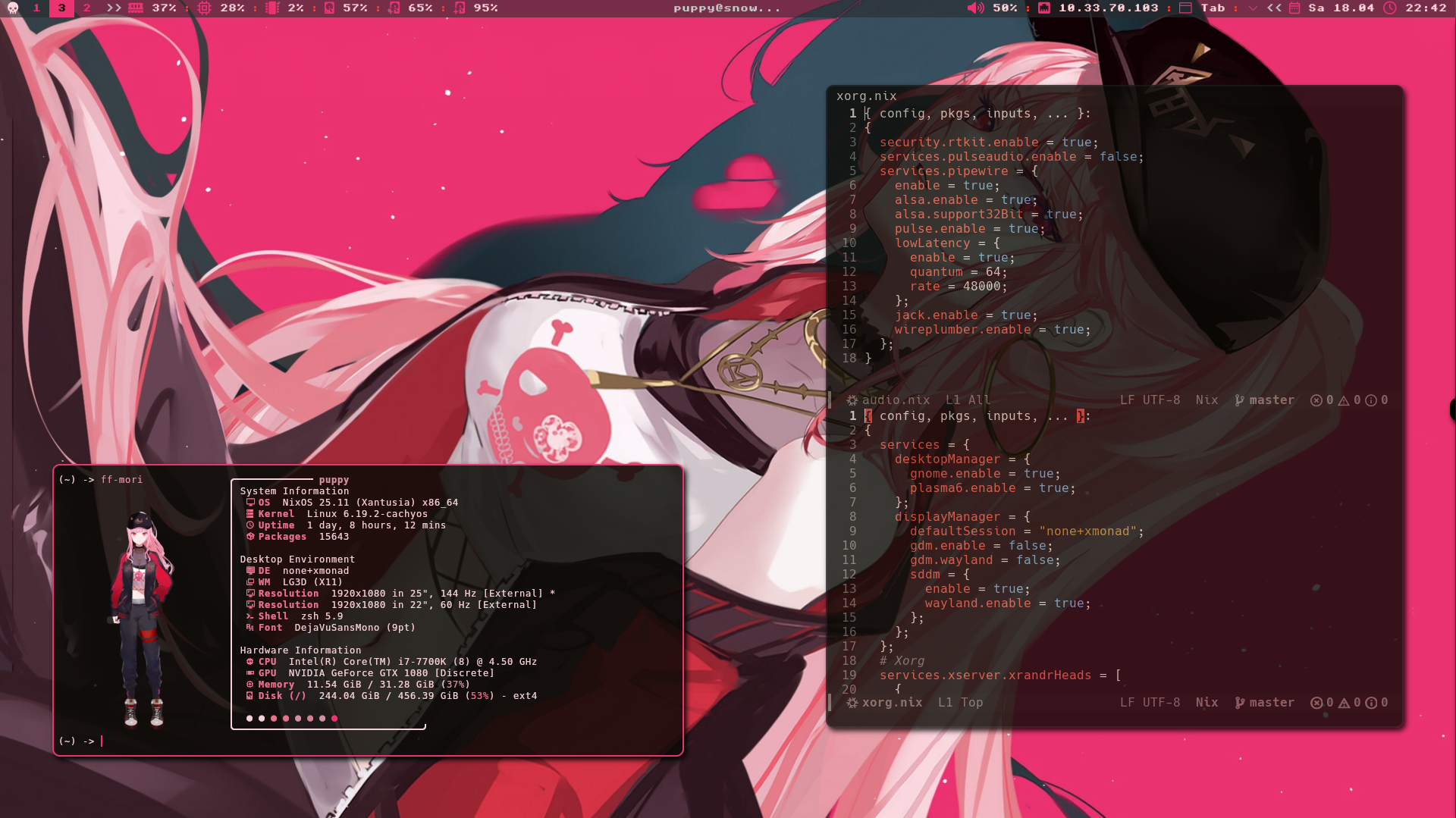Click the 50% volume value

point(1005,8)
